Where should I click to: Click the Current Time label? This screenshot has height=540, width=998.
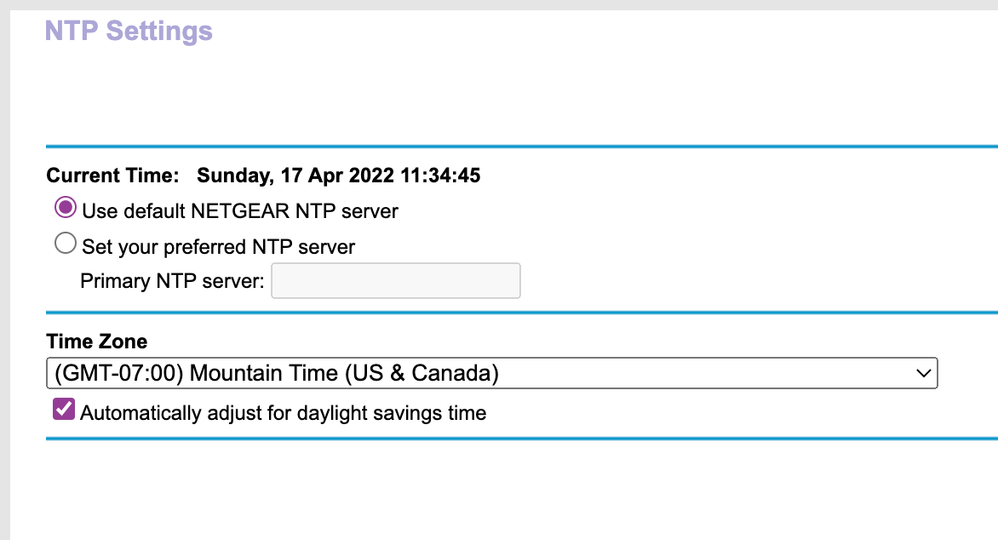pyautogui.click(x=112, y=176)
